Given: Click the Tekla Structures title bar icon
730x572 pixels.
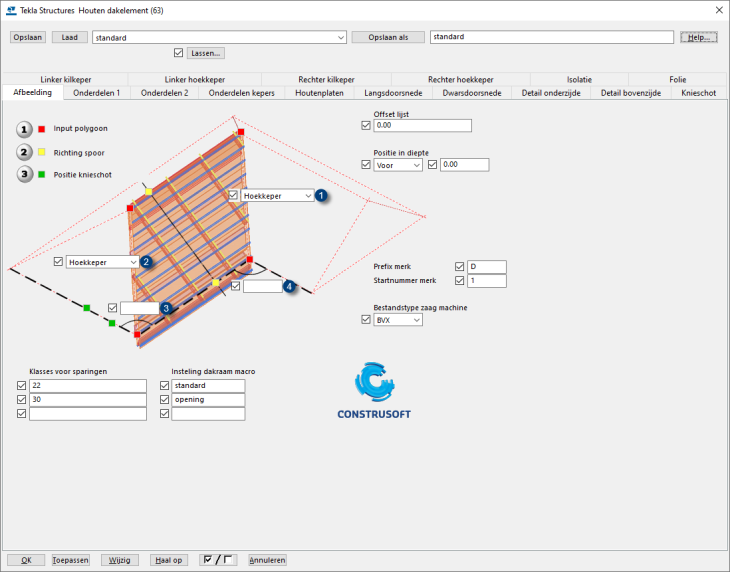Looking at the screenshot, I should tap(11, 10).
